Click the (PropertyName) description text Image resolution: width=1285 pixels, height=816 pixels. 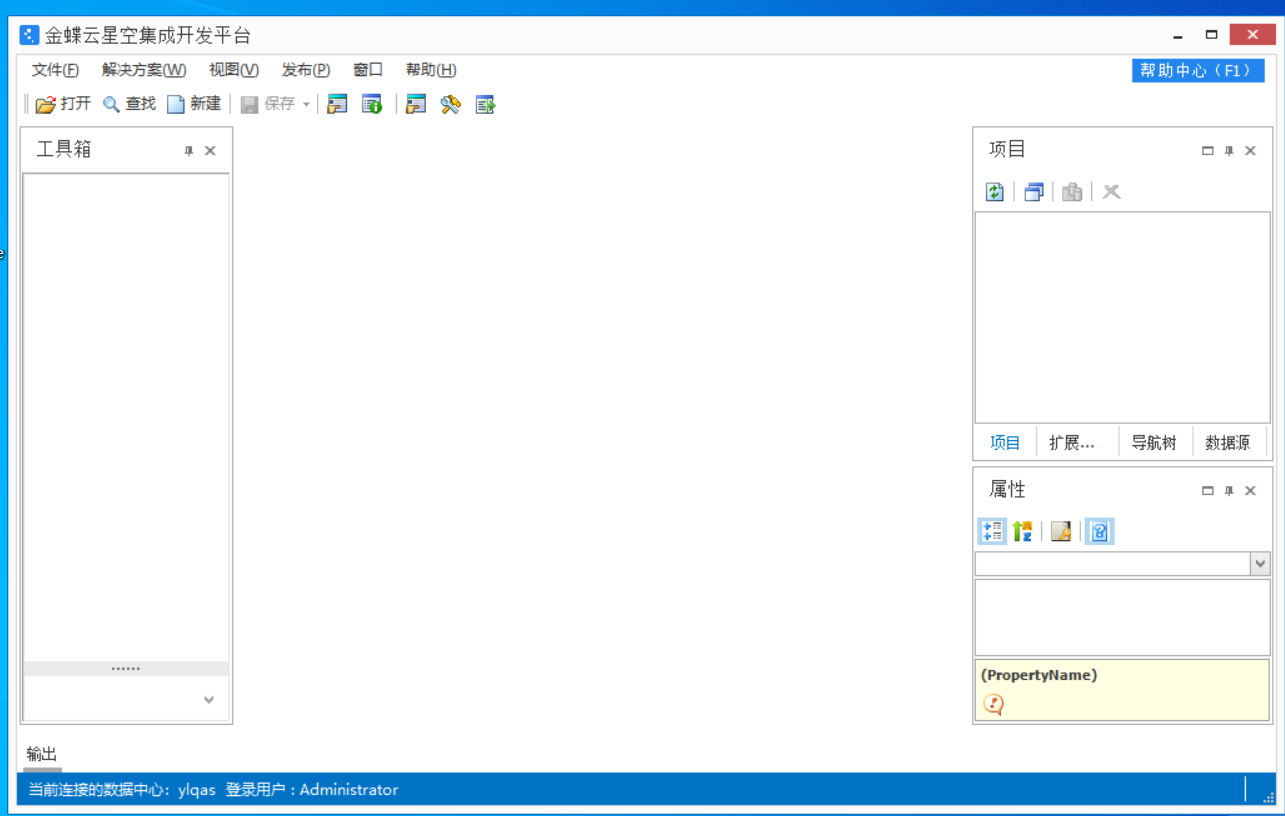(1039, 675)
